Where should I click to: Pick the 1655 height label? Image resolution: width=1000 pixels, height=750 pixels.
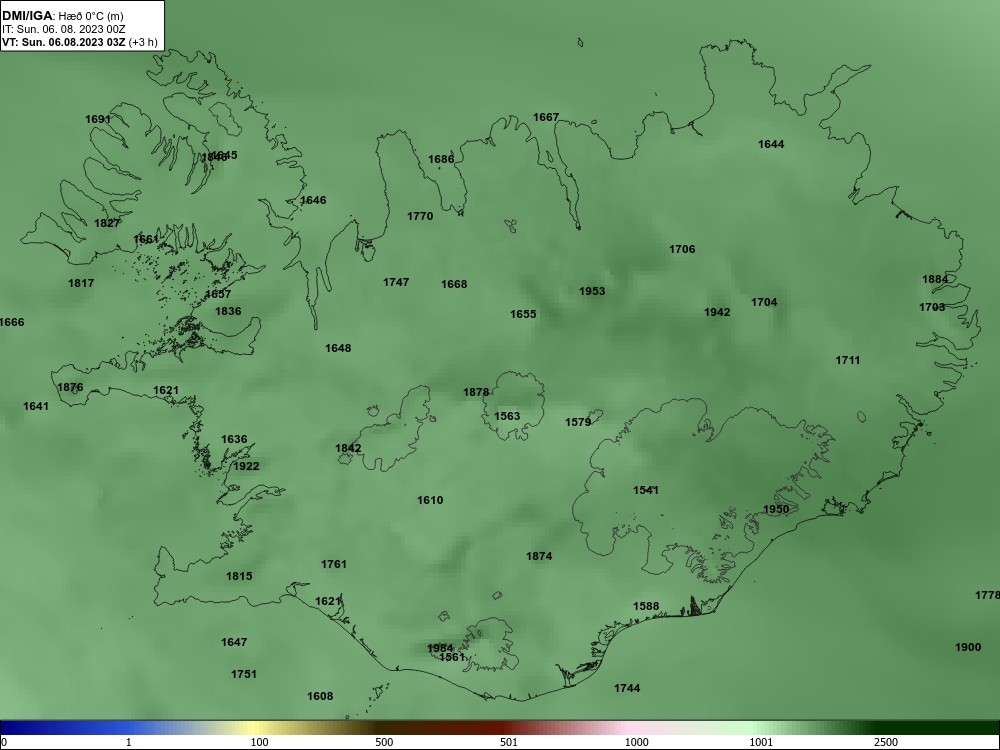click(523, 314)
